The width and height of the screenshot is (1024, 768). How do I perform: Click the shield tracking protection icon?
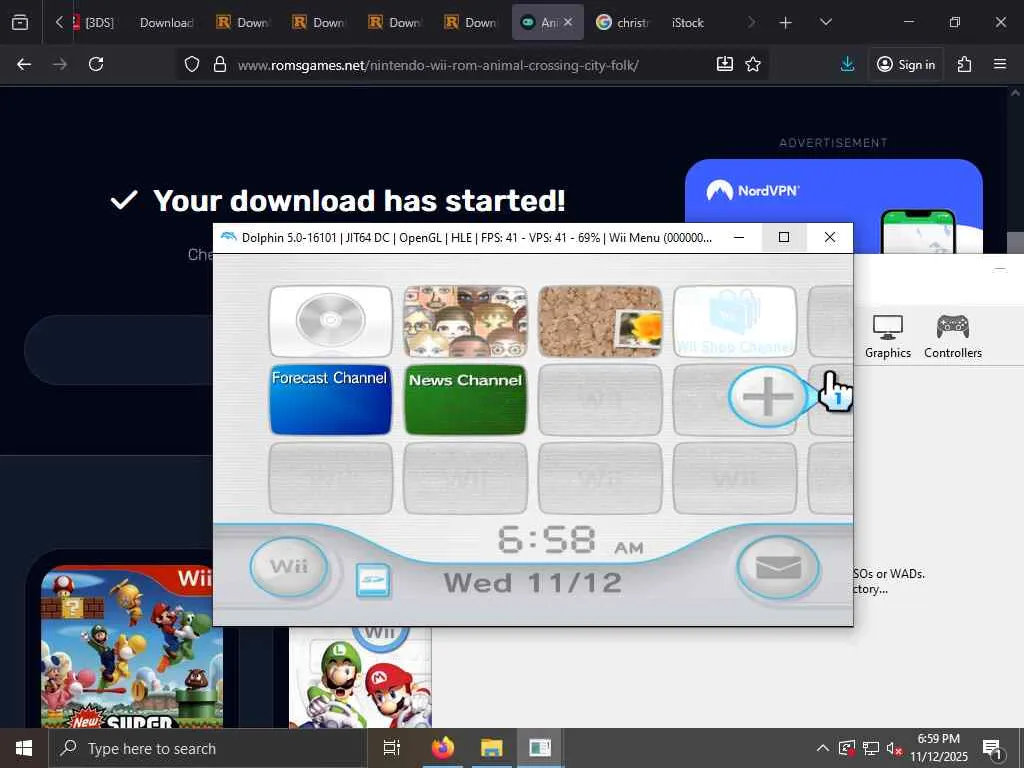[x=191, y=64]
